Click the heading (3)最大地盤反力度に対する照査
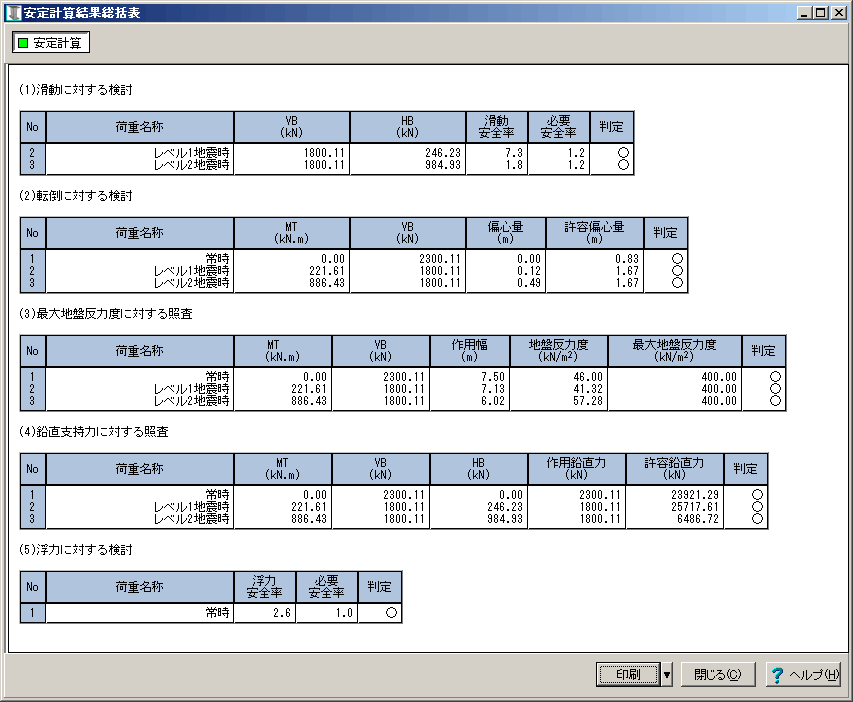 106,314
